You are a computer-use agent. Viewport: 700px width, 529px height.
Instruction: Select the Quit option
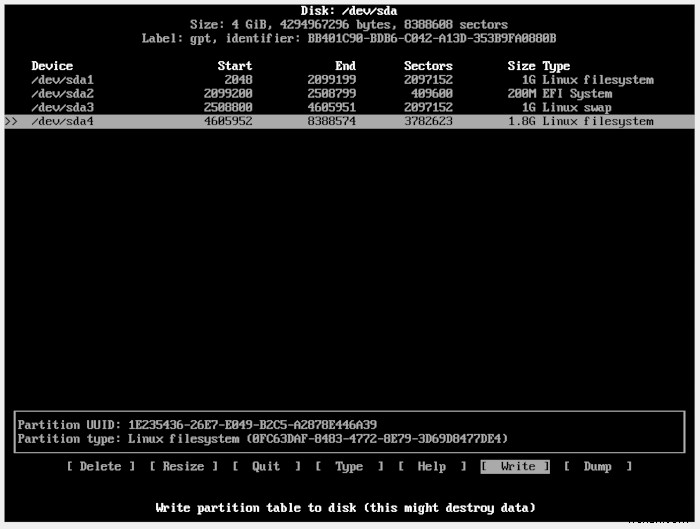[x=266, y=467]
